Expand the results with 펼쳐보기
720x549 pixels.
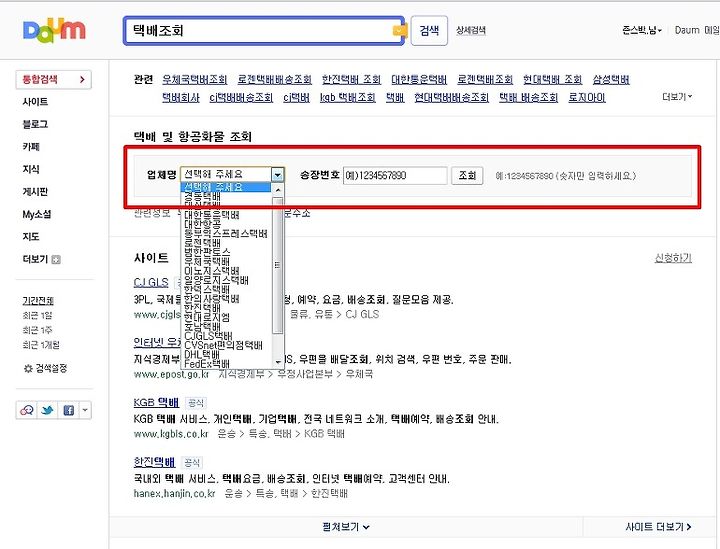346,527
